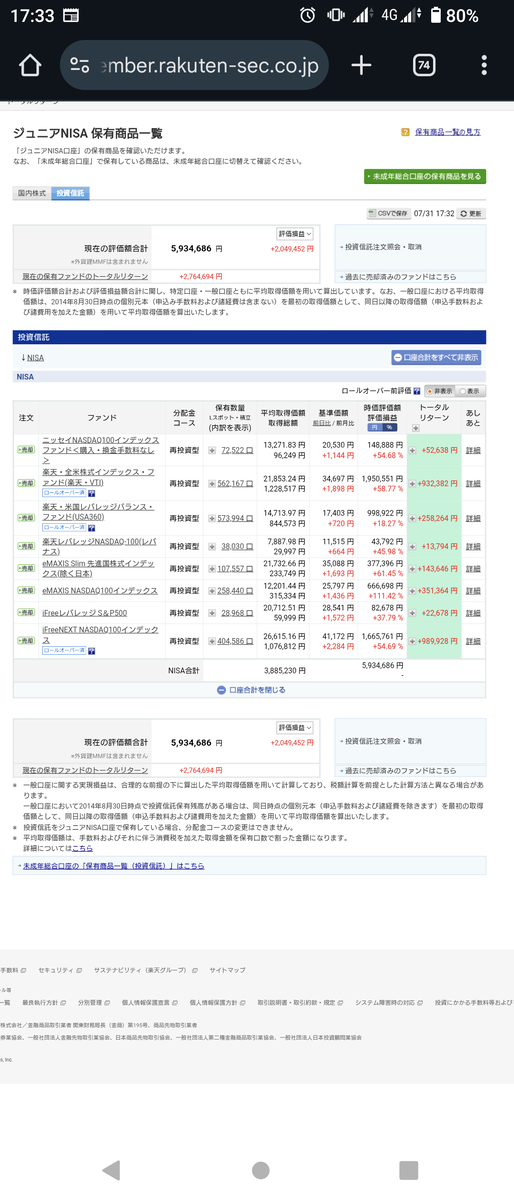Image resolution: width=514 pixels, height=1200 pixels.
Task: Open eMAXIS Slim 先進国株式インデックス link
Action: coord(98,568)
